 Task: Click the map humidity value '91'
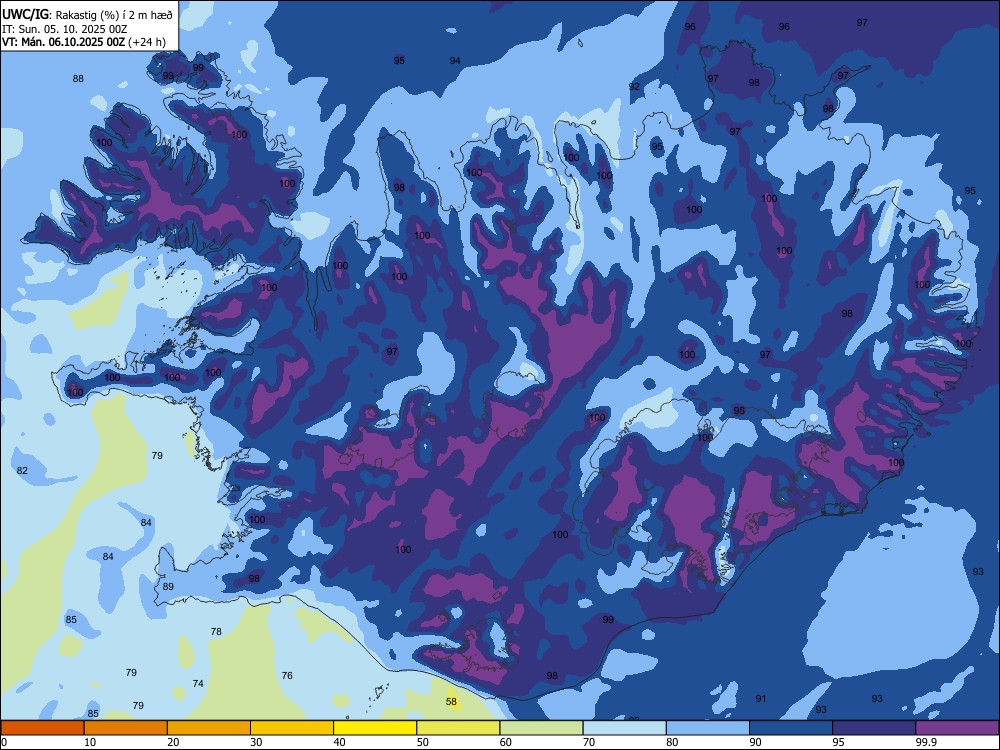coord(761,698)
